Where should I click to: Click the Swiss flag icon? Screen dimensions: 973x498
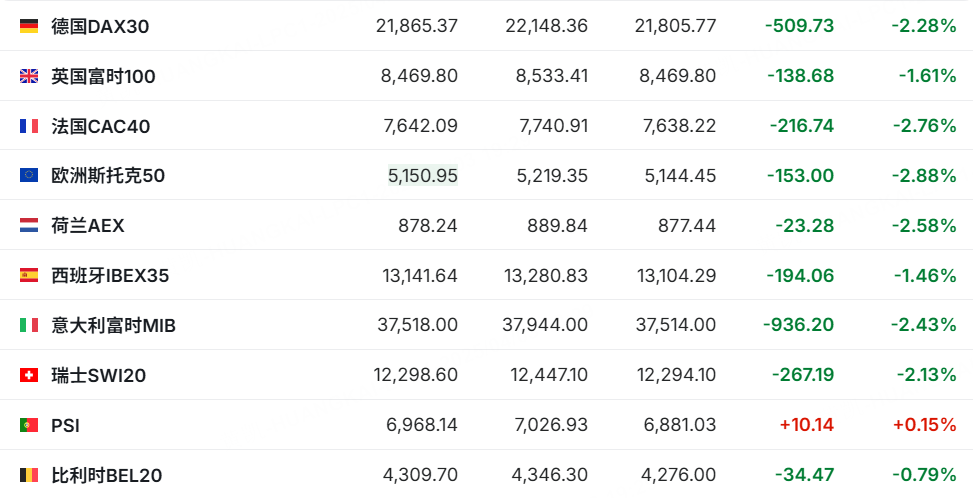click(29, 375)
